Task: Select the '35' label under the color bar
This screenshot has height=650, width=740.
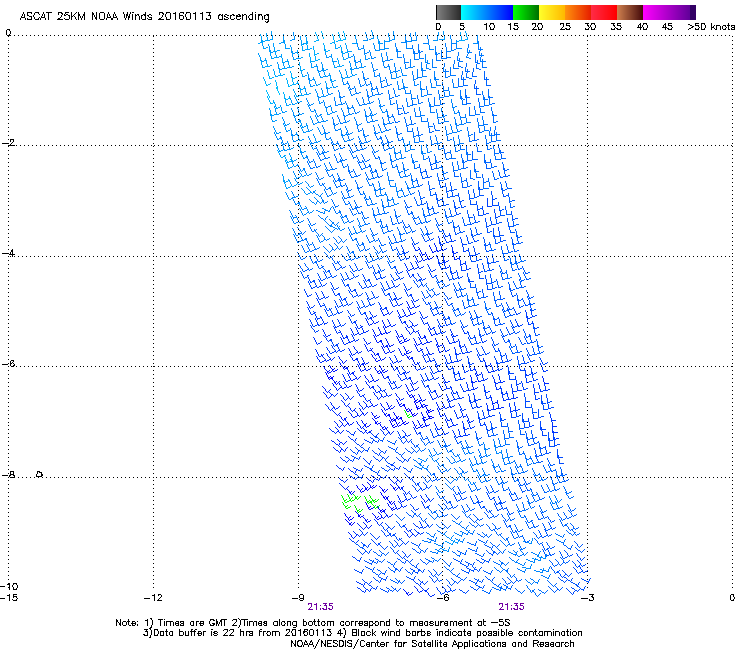Action: point(616,27)
